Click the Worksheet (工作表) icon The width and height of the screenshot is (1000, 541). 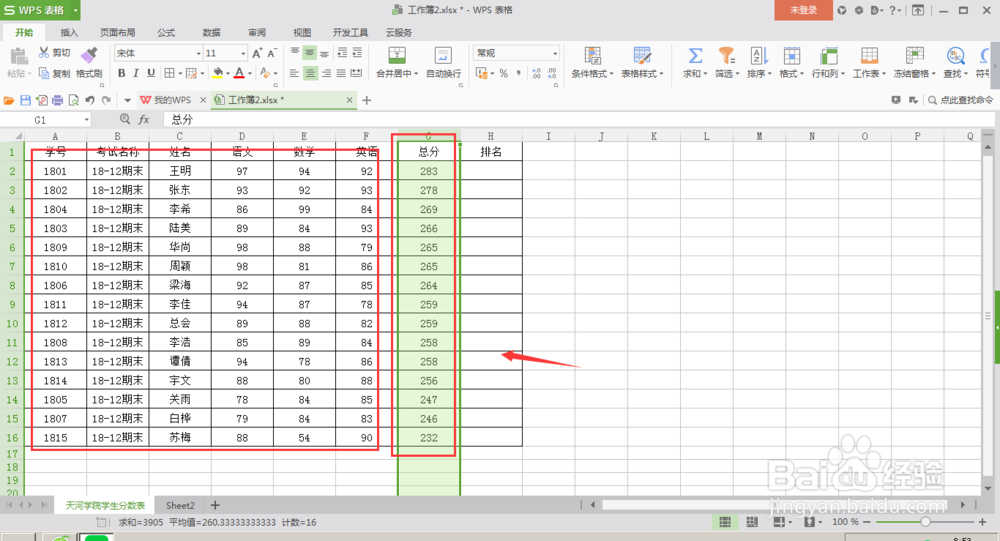coord(869,56)
